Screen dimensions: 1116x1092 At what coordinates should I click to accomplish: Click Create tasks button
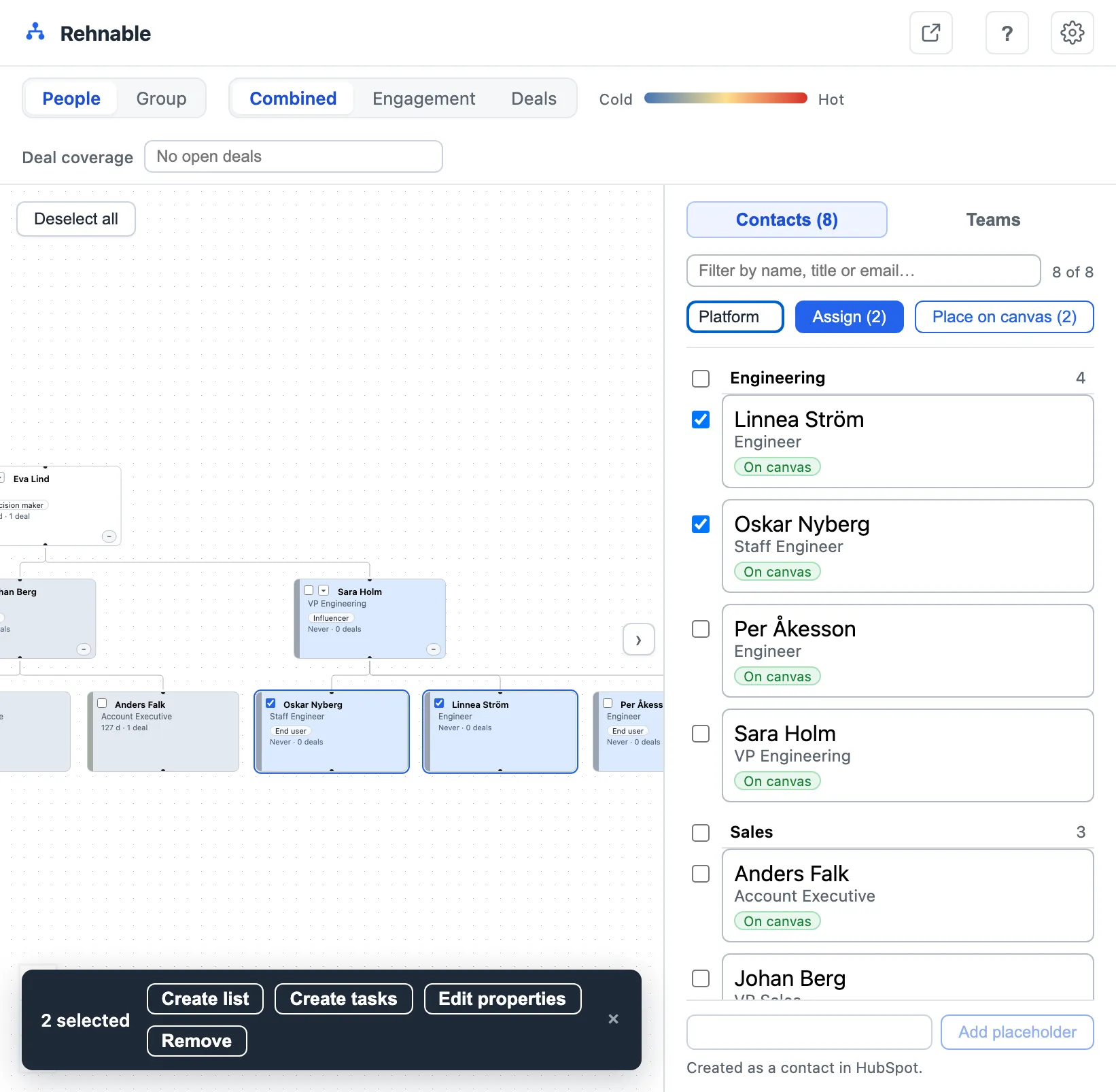point(344,999)
